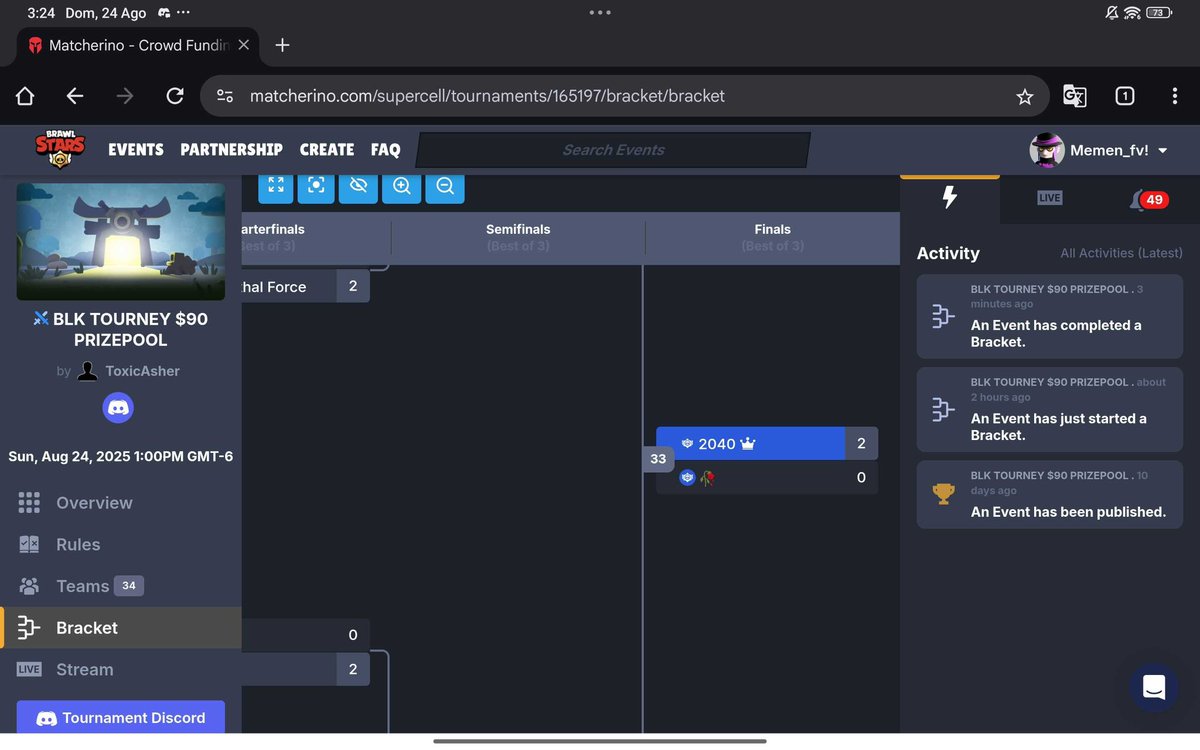Click the Teams count badge 34

tap(128, 586)
